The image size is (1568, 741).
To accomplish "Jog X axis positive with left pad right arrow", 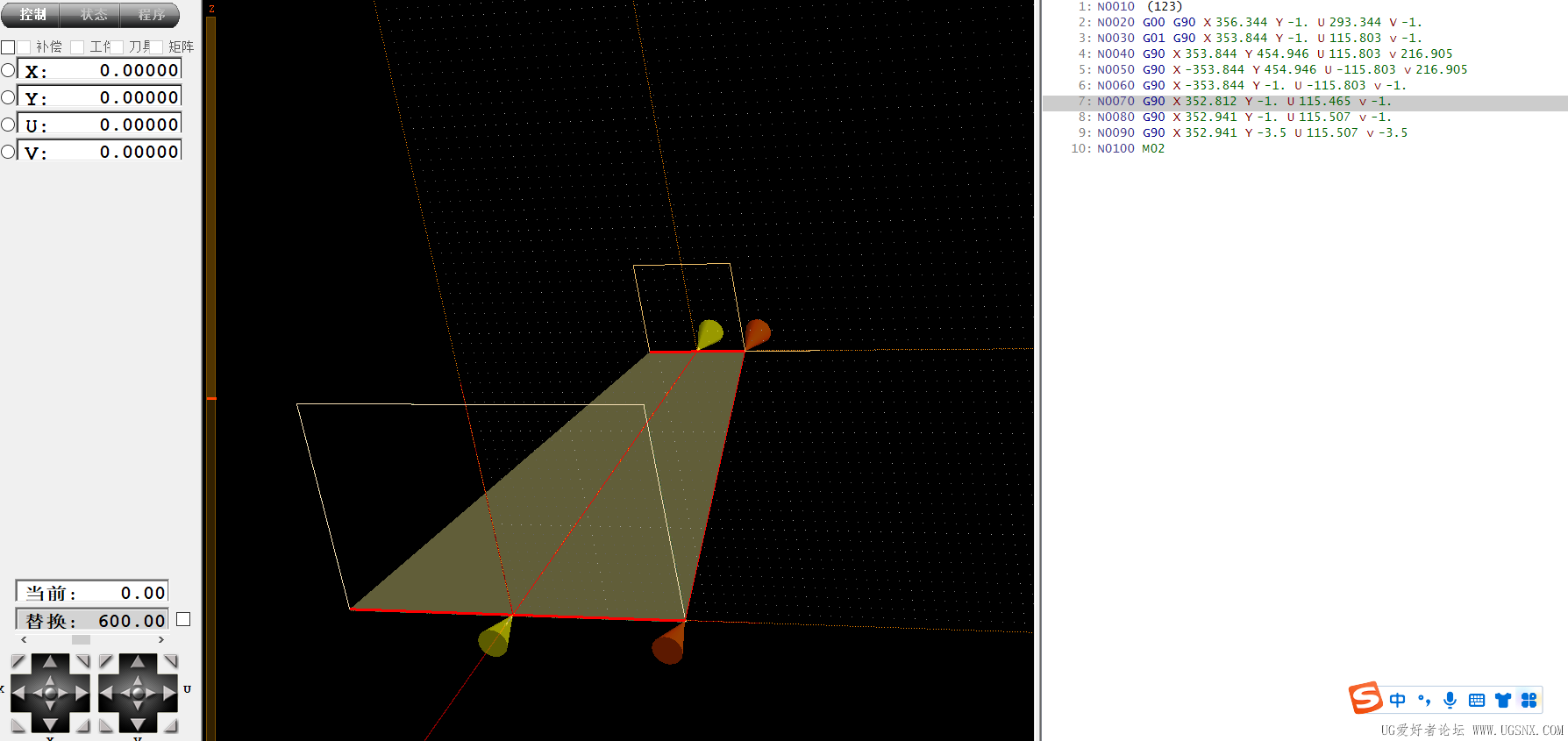I will [x=82, y=693].
